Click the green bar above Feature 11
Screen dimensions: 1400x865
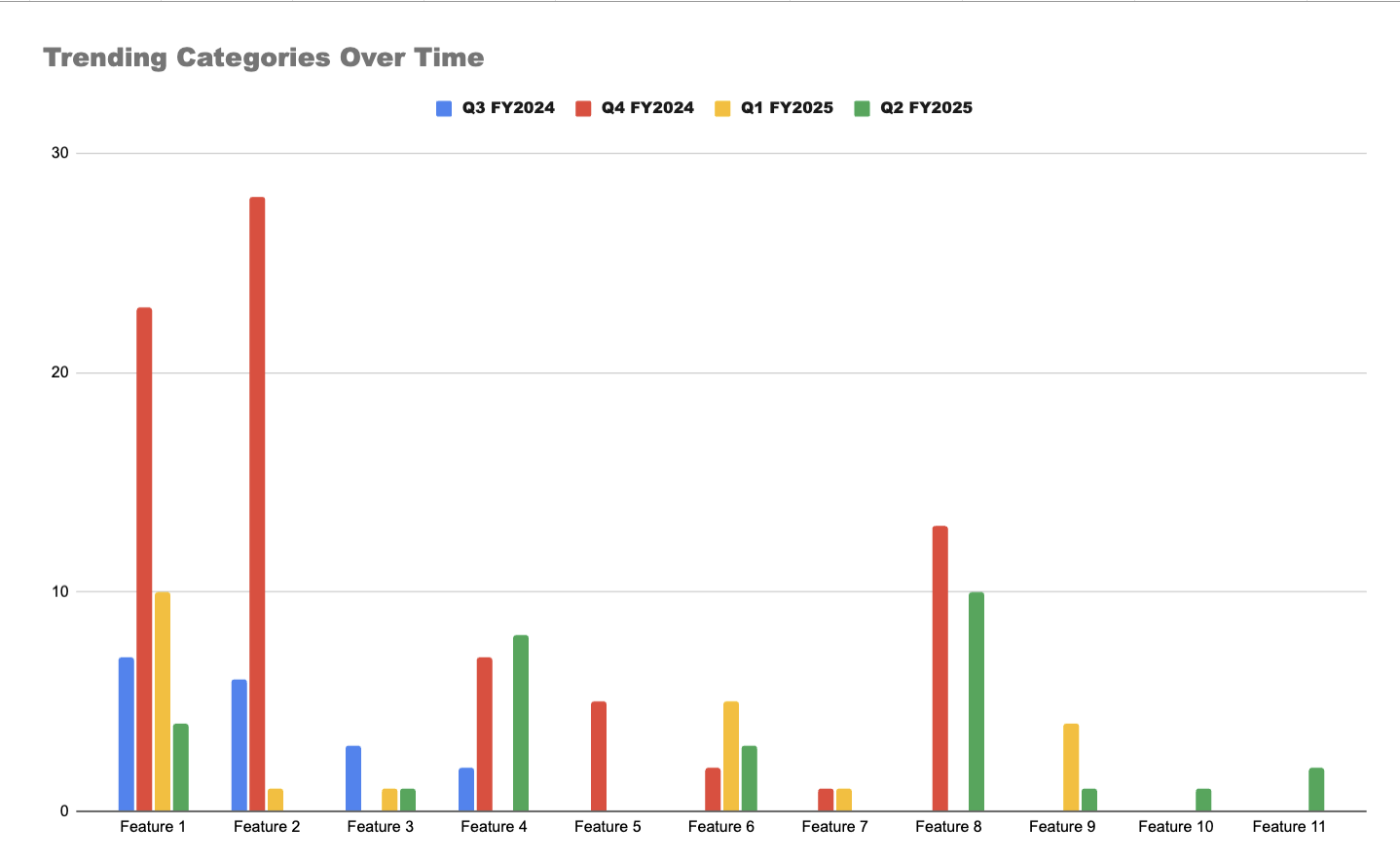coord(1316,789)
